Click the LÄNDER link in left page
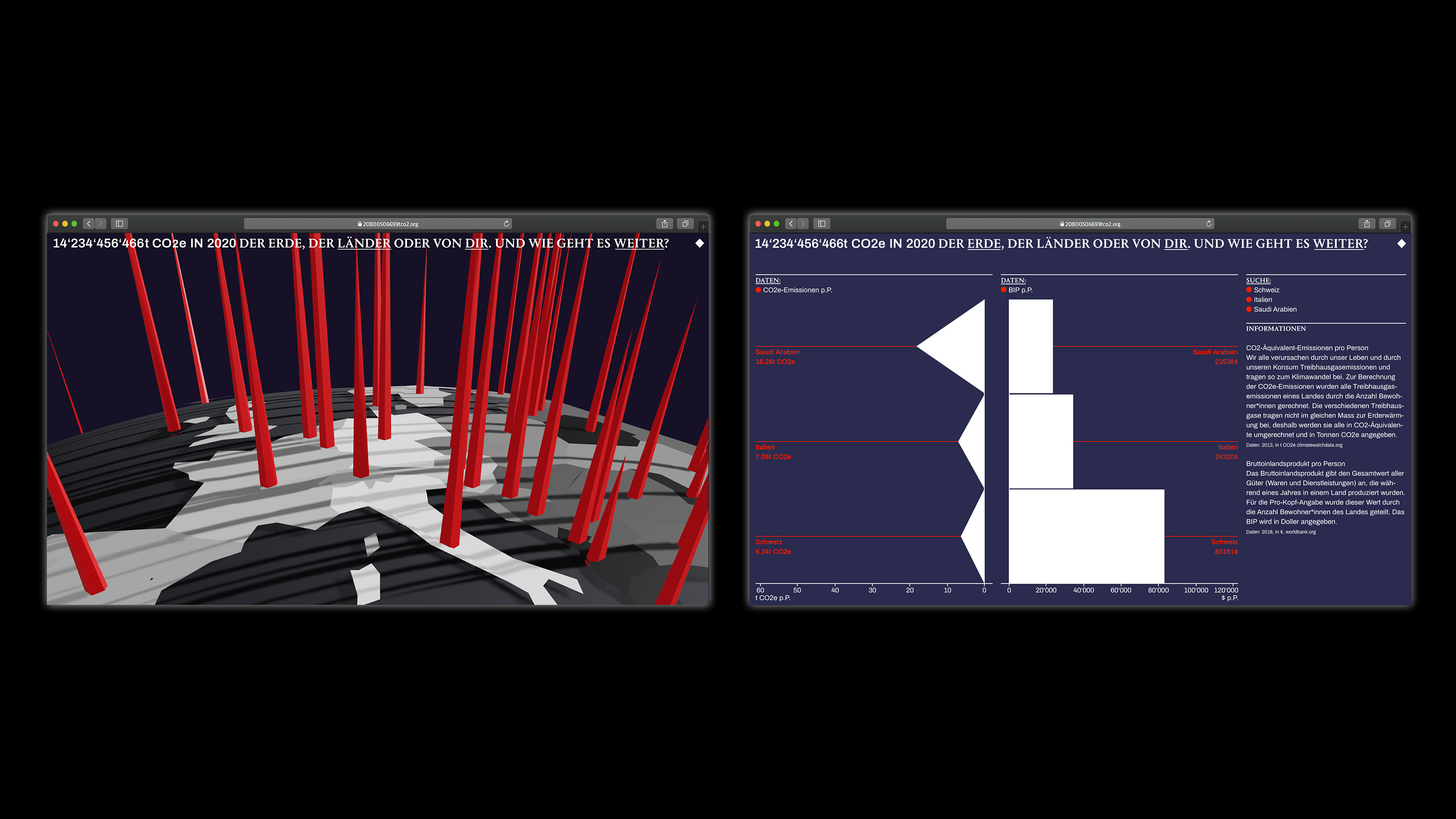Image resolution: width=1456 pixels, height=819 pixels. click(x=364, y=244)
